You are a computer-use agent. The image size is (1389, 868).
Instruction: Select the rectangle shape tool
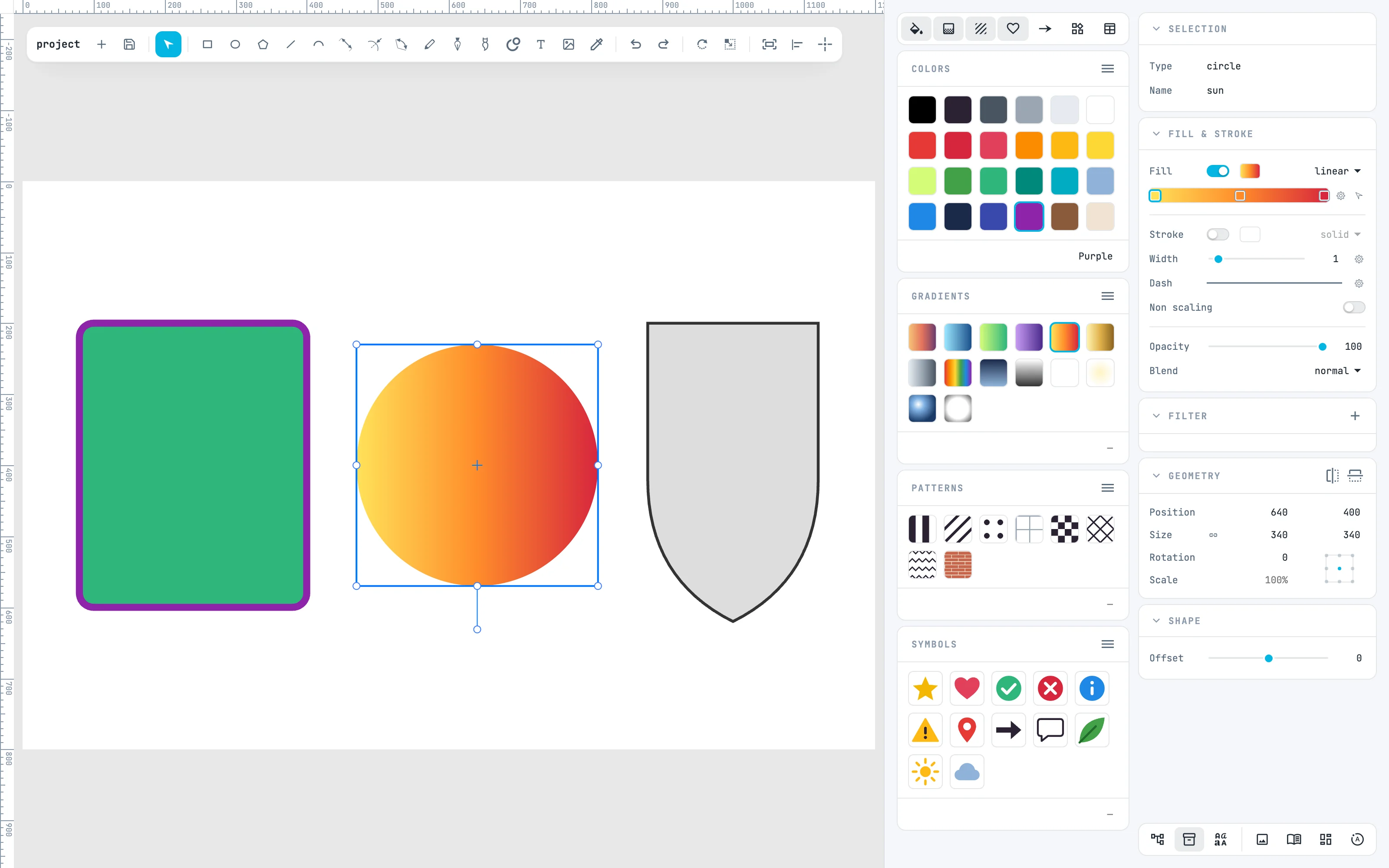pos(207,44)
